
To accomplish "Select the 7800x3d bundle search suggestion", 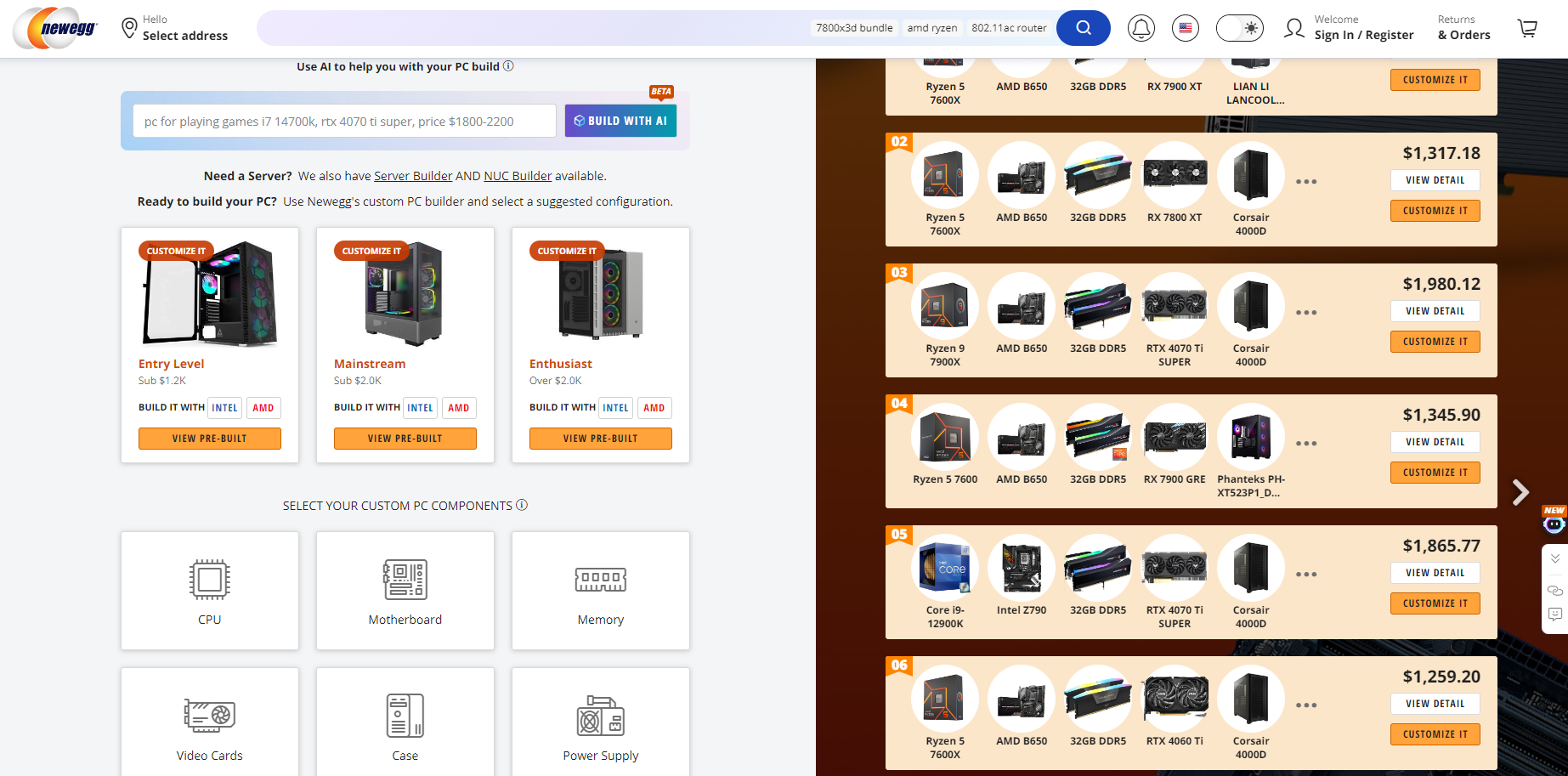I will pos(854,28).
